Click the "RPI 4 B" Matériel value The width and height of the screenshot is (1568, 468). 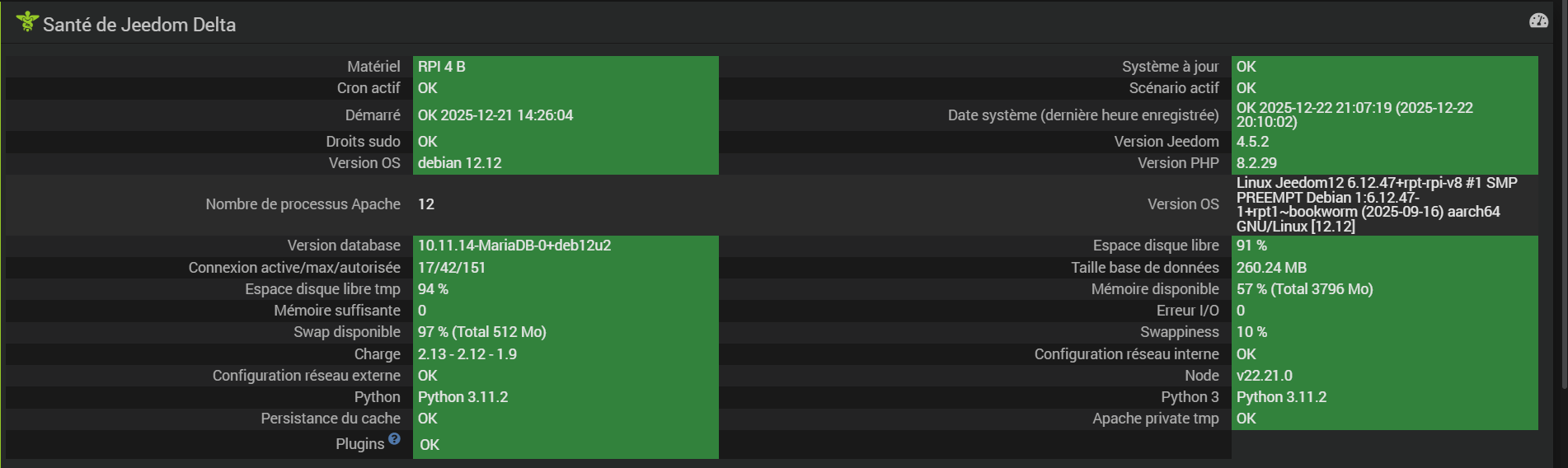pos(442,67)
